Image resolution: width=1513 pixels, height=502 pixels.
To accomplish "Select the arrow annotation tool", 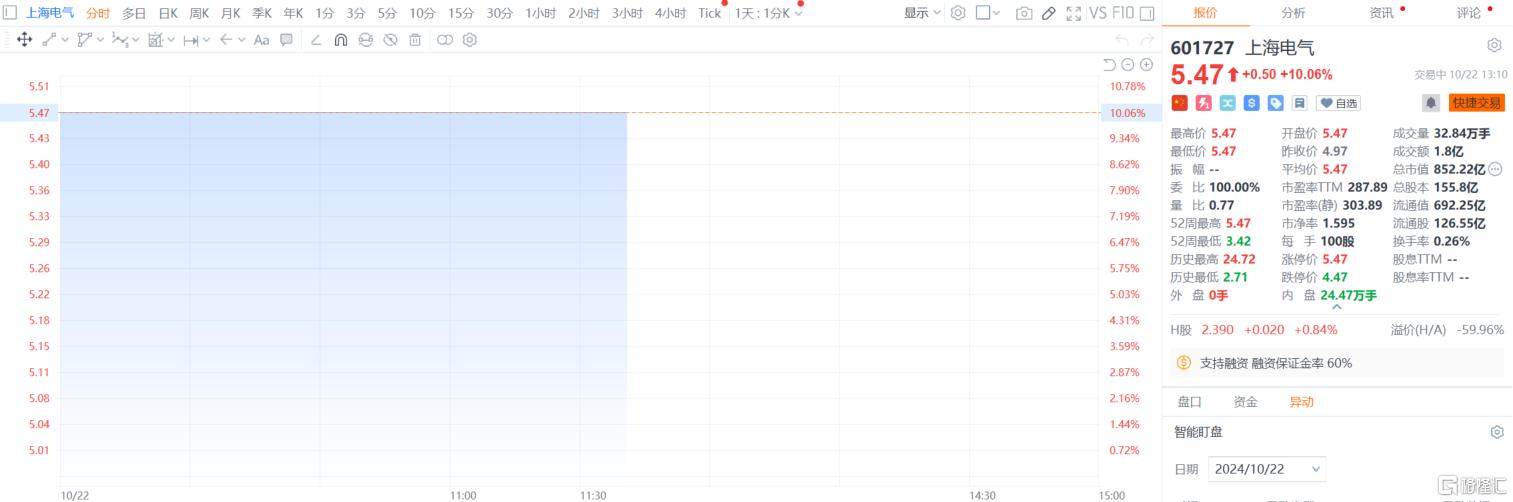I will click(x=226, y=40).
